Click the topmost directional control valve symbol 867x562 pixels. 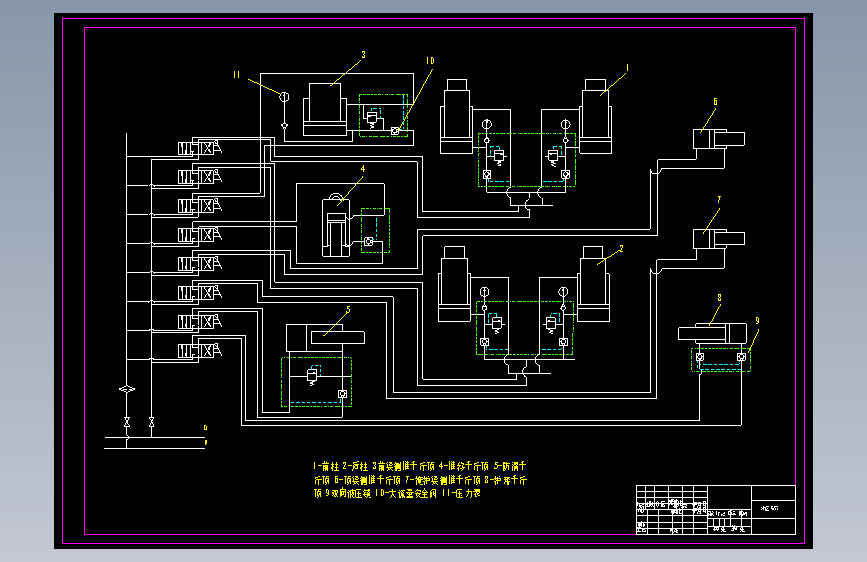point(200,148)
